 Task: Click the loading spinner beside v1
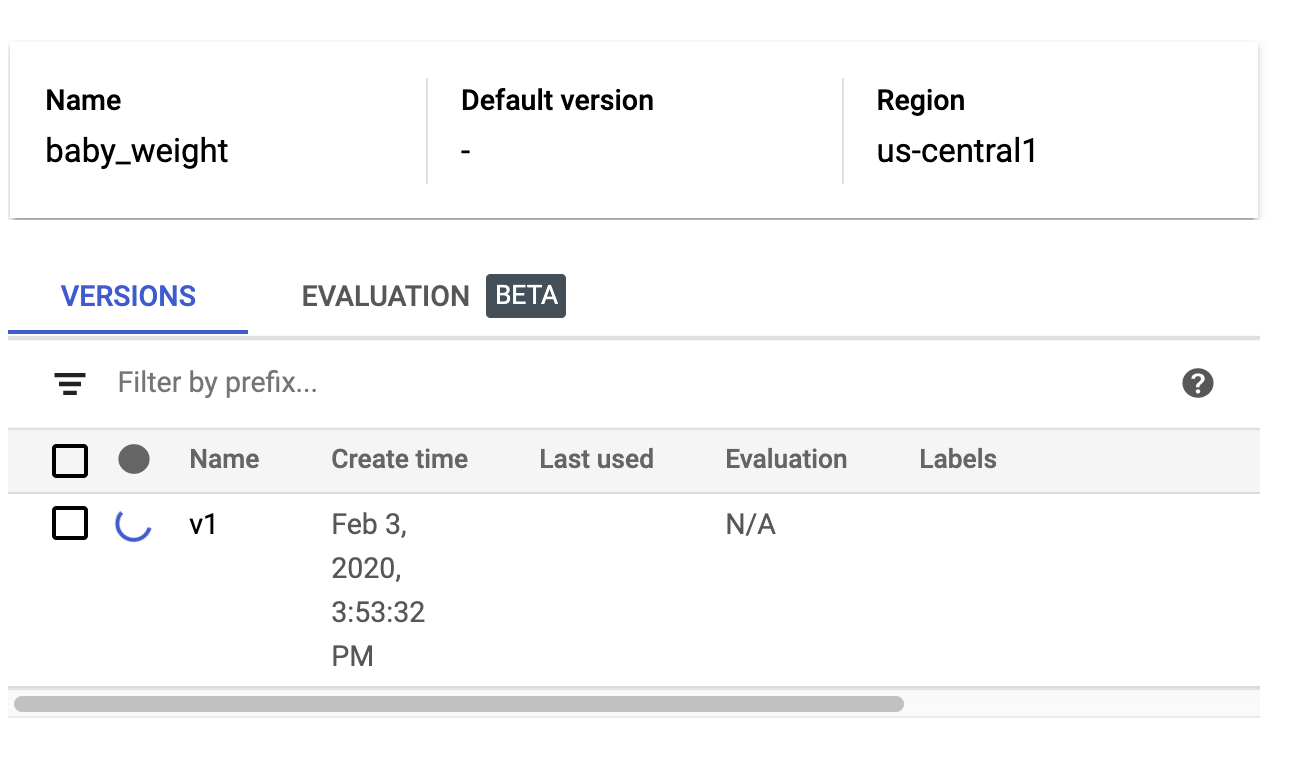[x=134, y=524]
